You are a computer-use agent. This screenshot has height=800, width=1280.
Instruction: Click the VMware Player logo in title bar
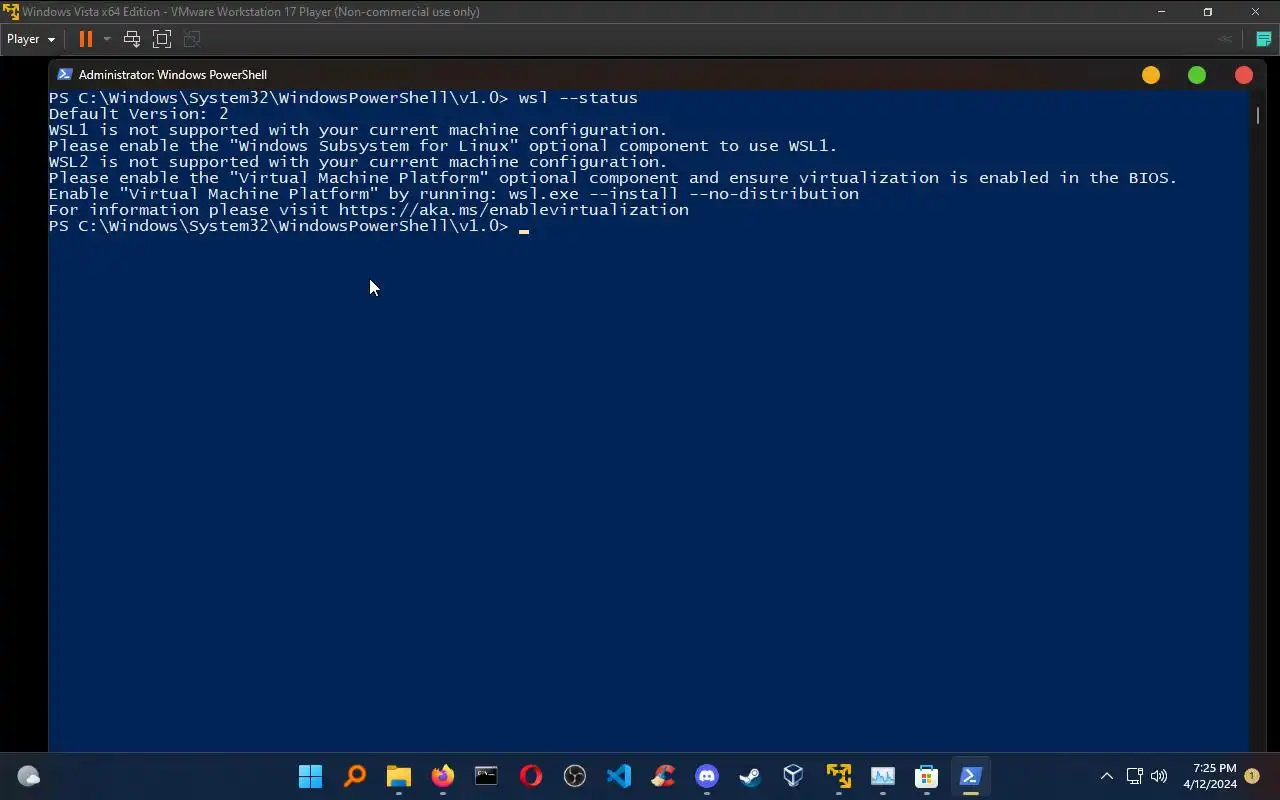tap(10, 12)
